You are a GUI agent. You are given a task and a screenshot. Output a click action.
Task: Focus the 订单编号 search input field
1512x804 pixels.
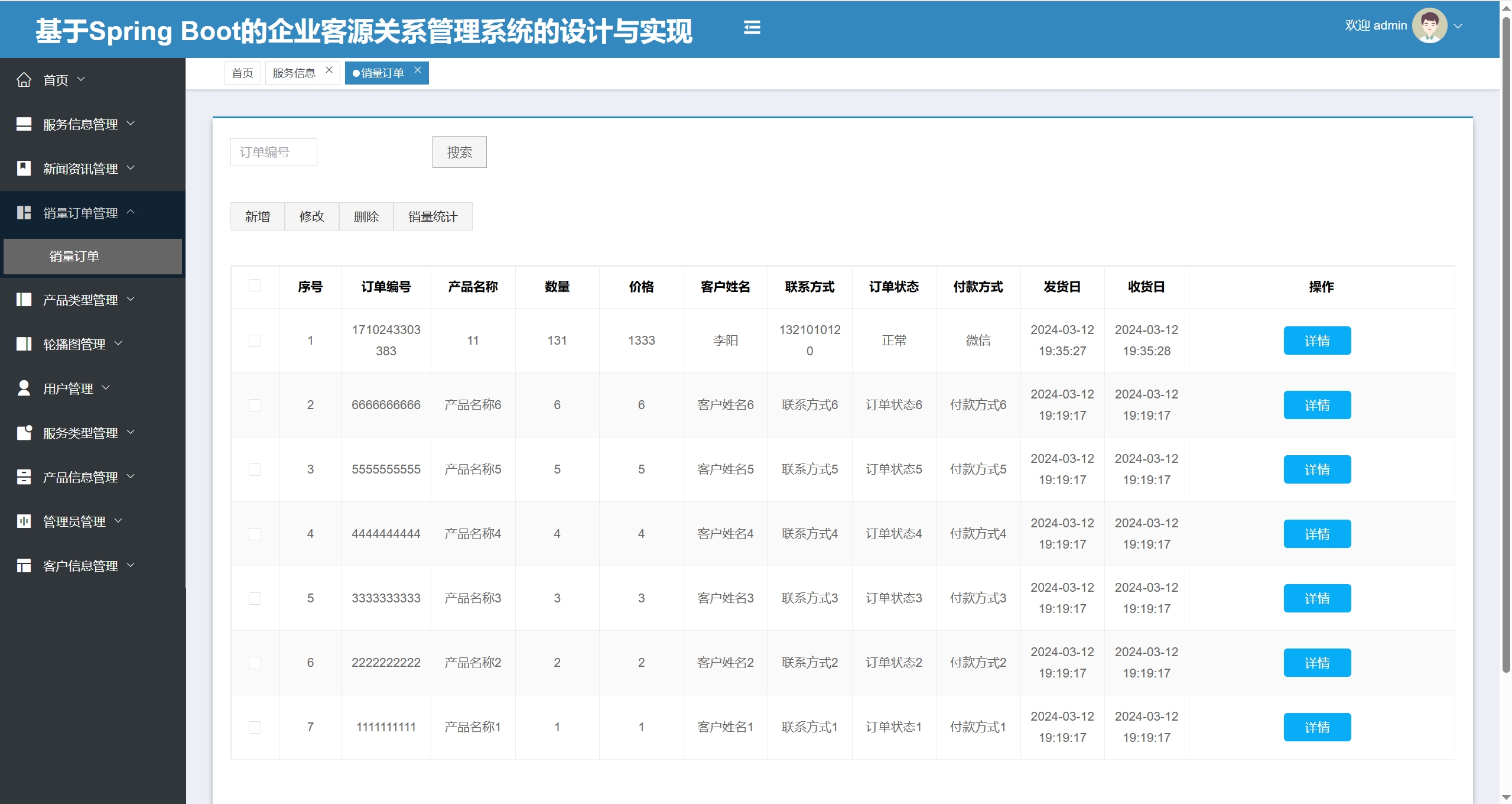coord(274,153)
